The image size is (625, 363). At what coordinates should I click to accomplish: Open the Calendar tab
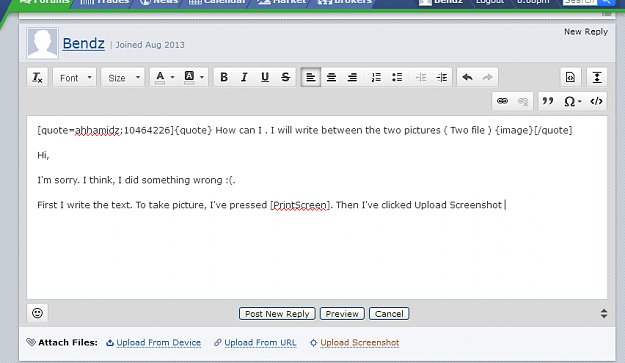[x=218, y=2]
